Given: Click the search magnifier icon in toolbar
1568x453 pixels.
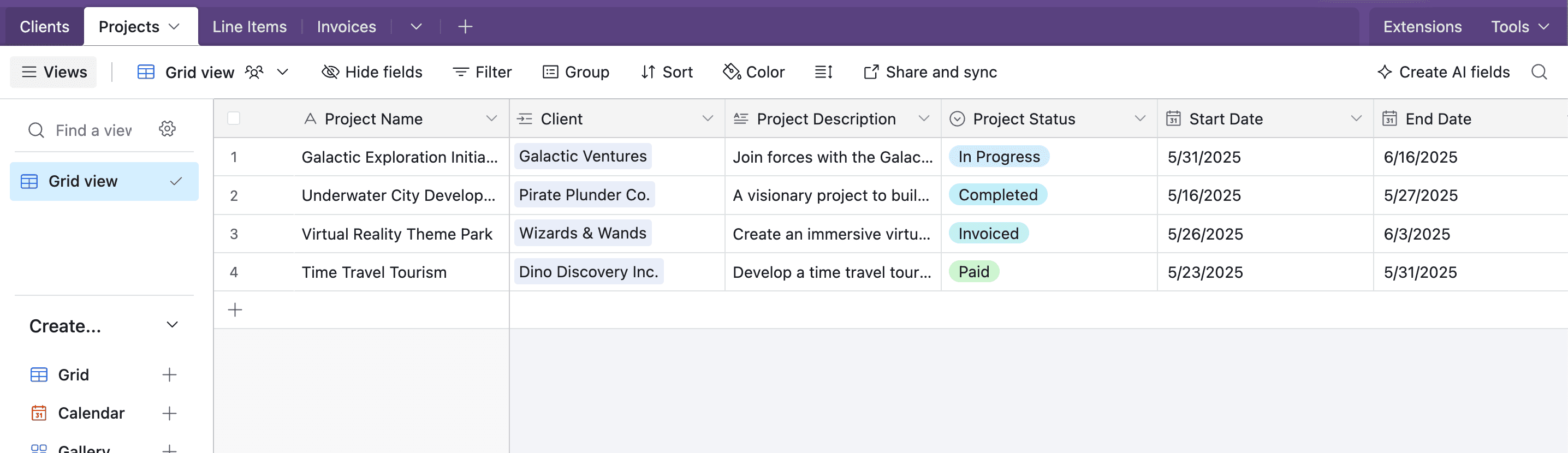Looking at the screenshot, I should pyautogui.click(x=1539, y=72).
